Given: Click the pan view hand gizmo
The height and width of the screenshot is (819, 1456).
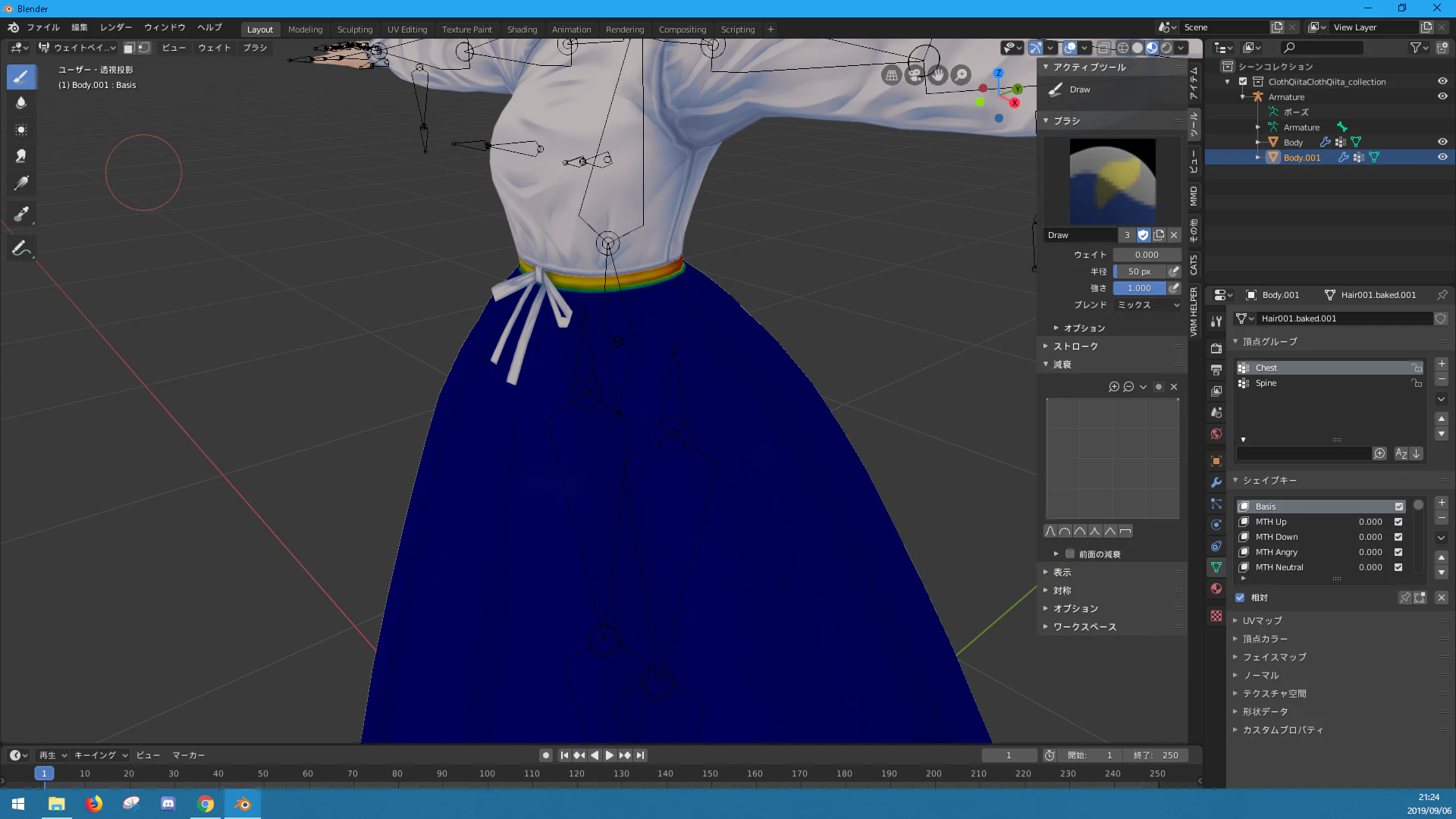Looking at the screenshot, I should (x=939, y=75).
